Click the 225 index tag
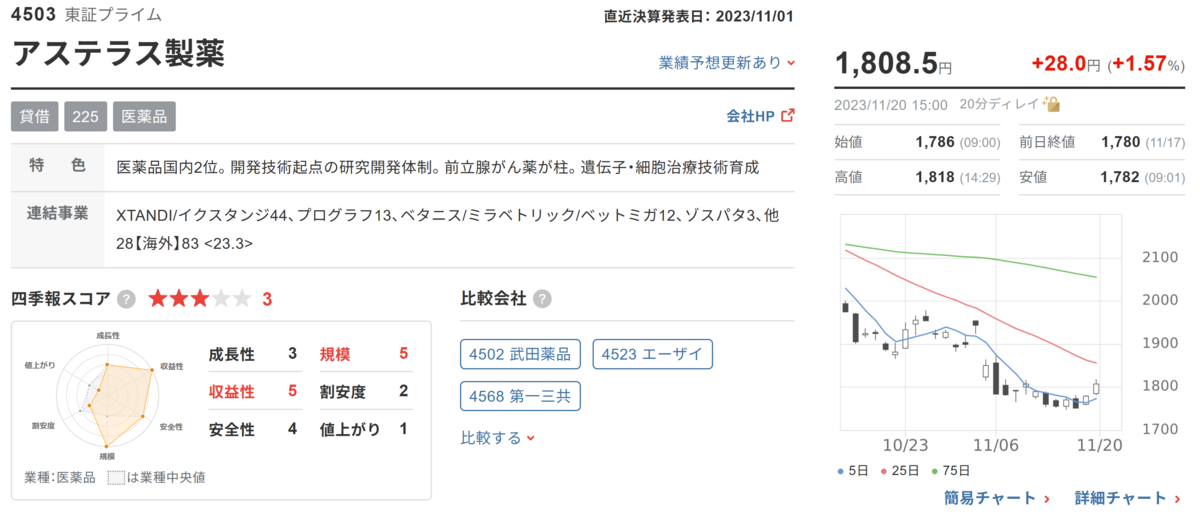Image resolution: width=1200 pixels, height=516 pixels. [x=86, y=116]
